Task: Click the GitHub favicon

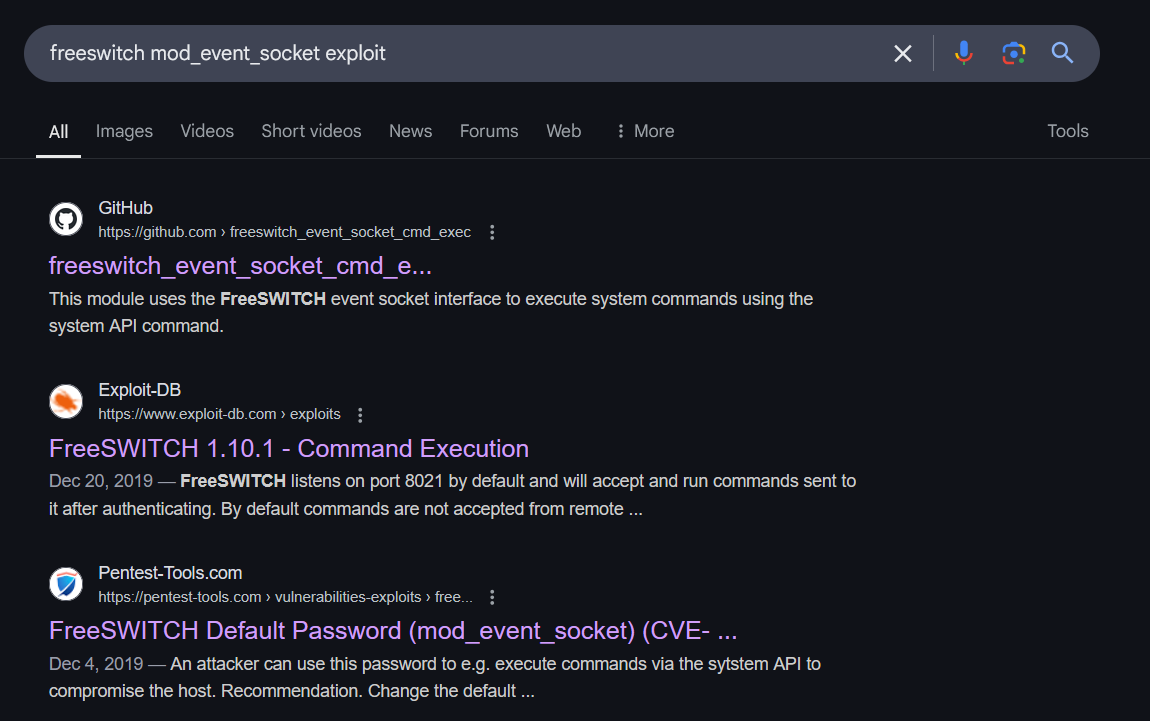Action: [66, 219]
